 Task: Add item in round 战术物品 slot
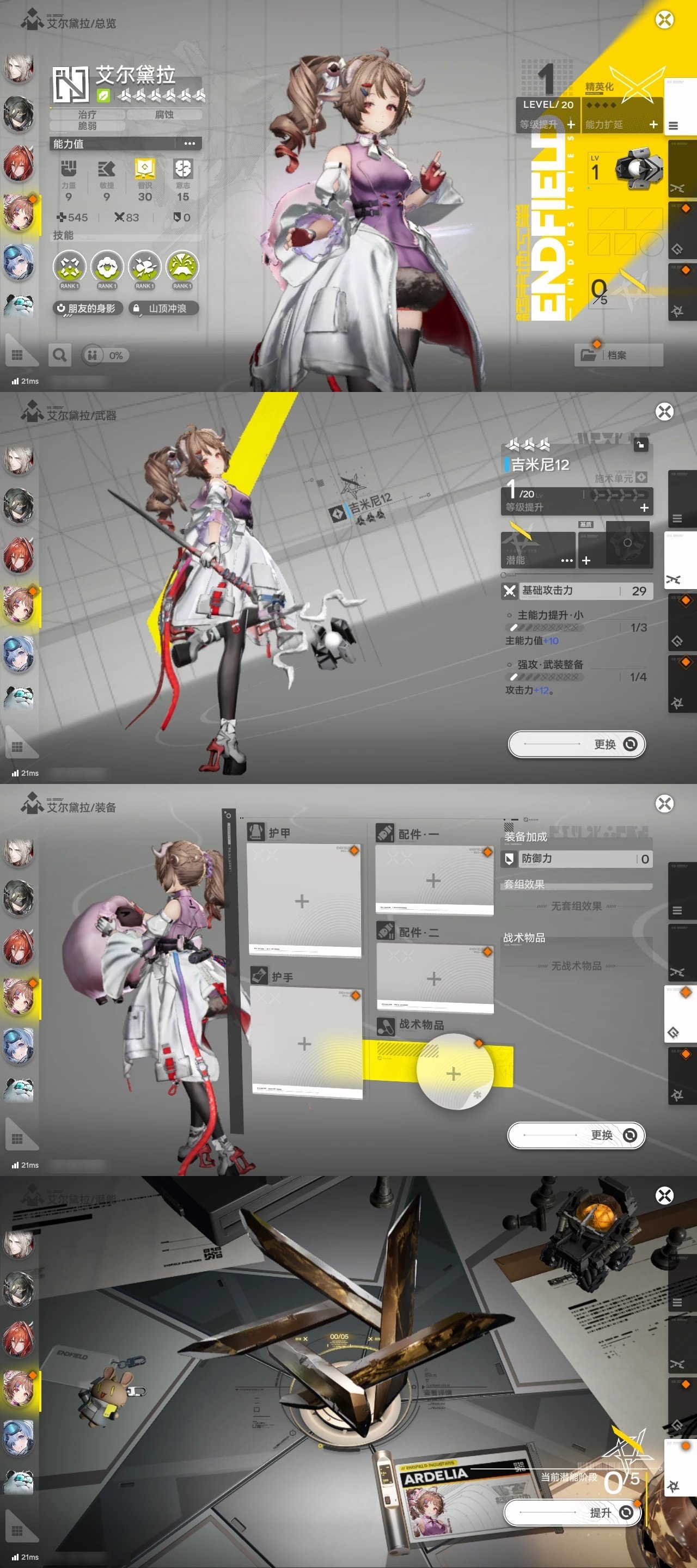[454, 1073]
